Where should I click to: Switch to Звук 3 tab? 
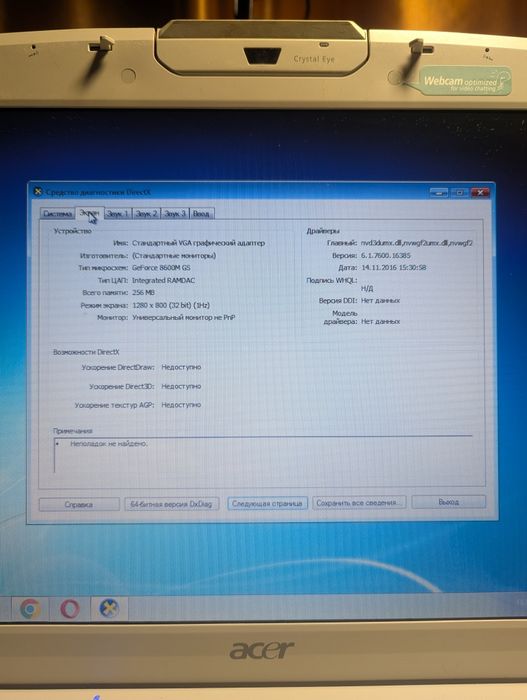tap(175, 214)
